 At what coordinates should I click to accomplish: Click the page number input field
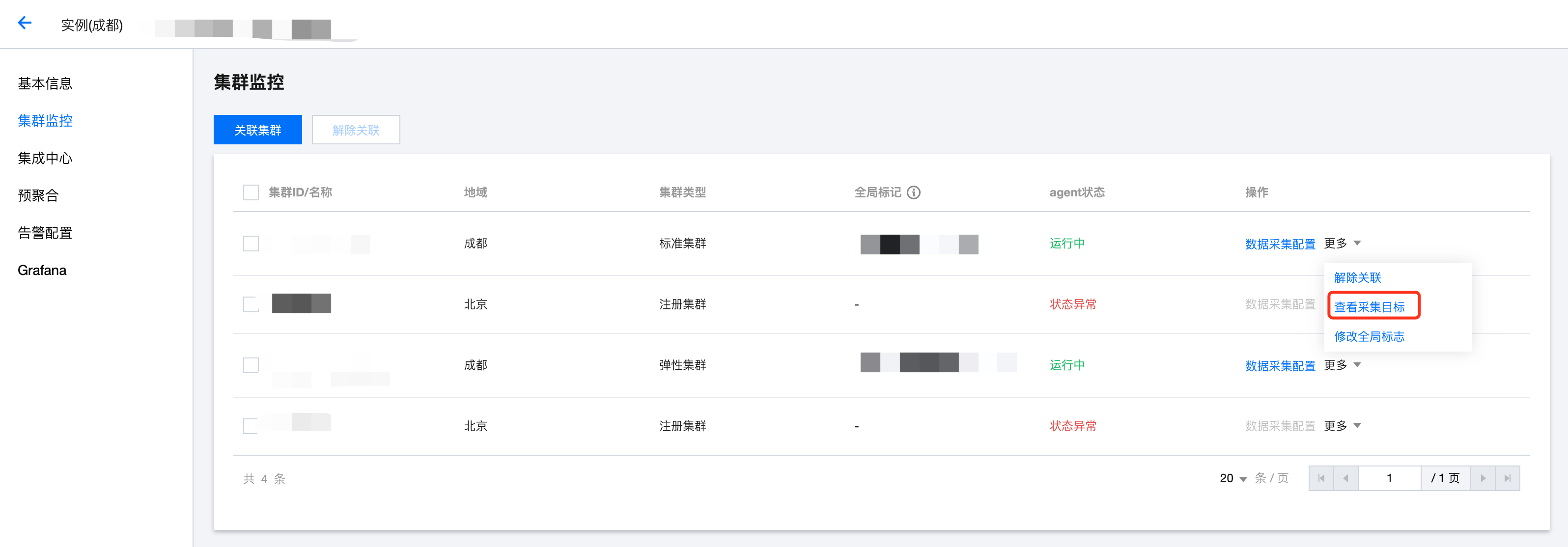(x=1390, y=478)
